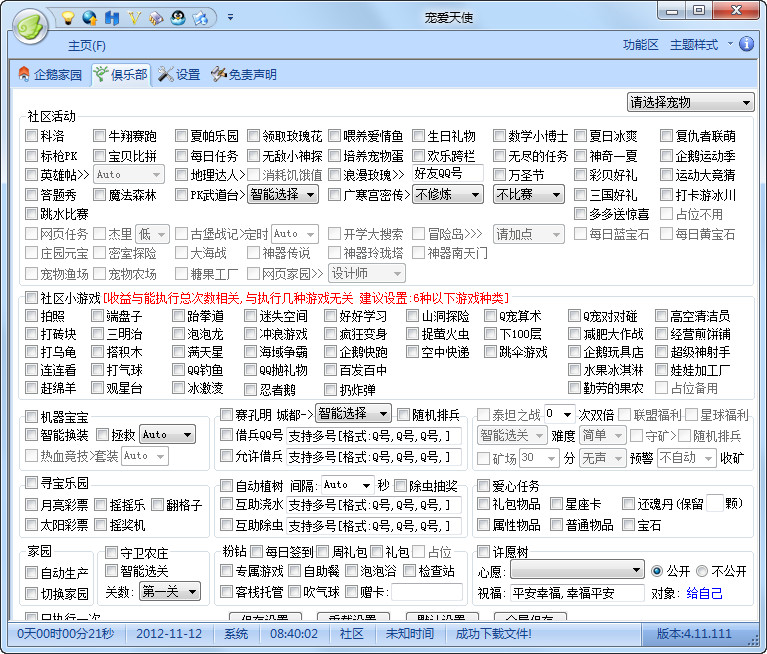
Task: Click the 成功下载文件! status message
Action: [x=493, y=634]
